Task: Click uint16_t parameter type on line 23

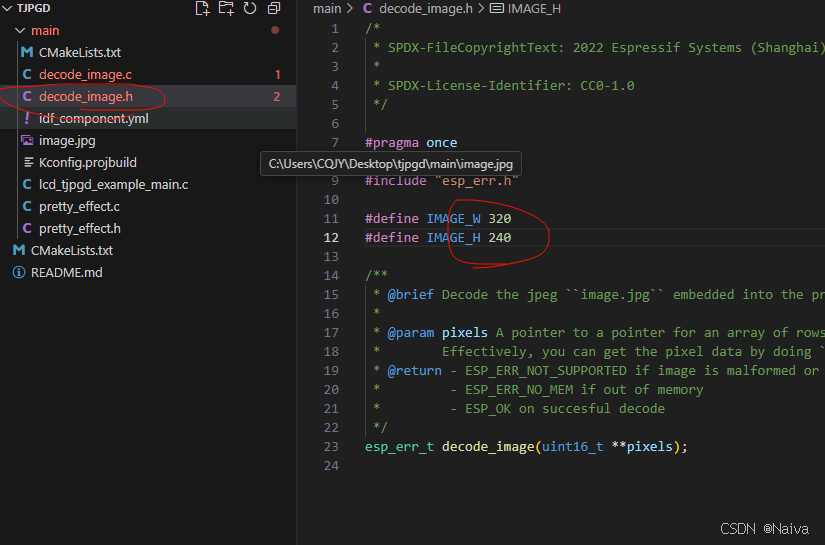Action: point(572,447)
